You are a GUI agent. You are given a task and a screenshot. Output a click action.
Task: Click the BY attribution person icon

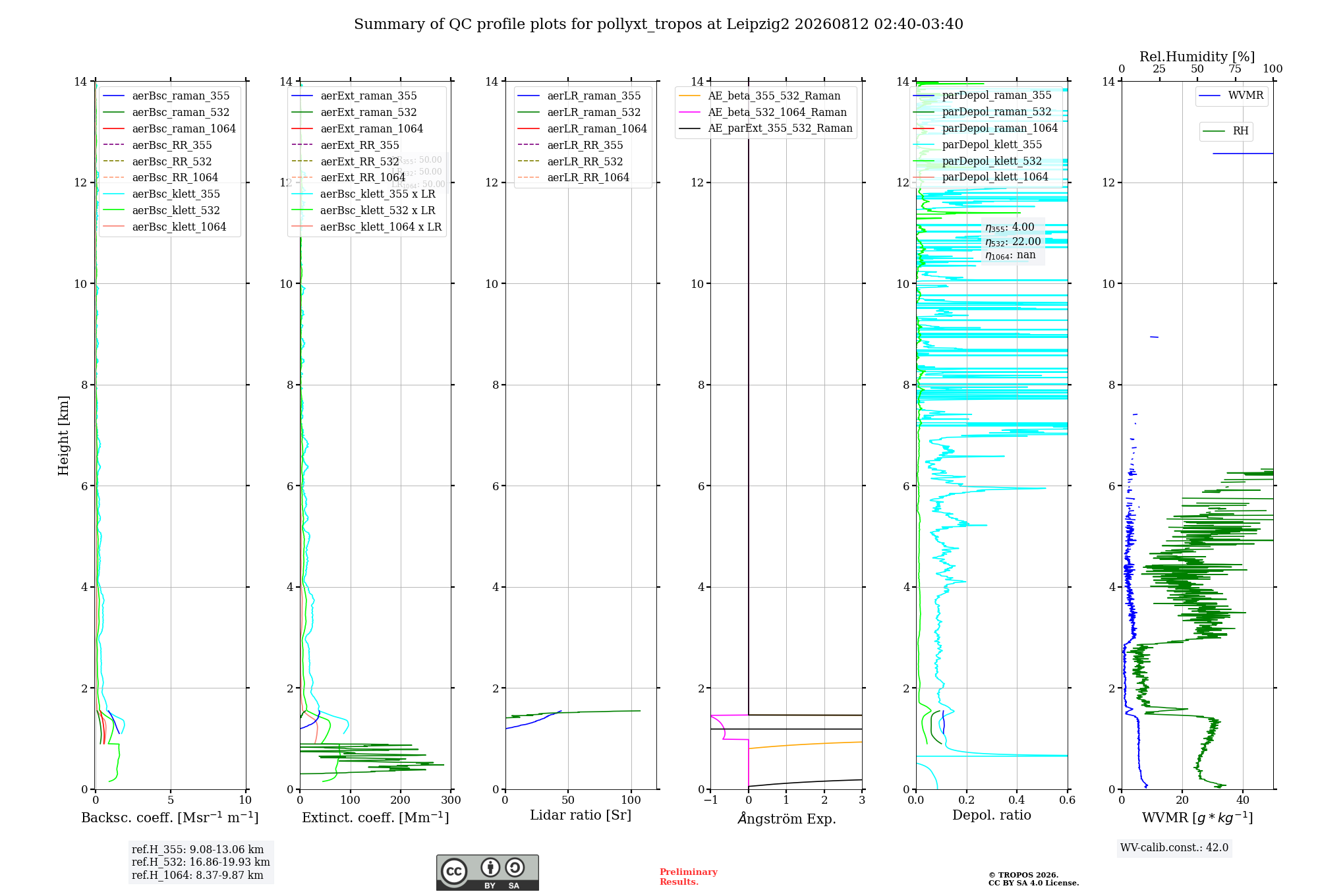490,867
